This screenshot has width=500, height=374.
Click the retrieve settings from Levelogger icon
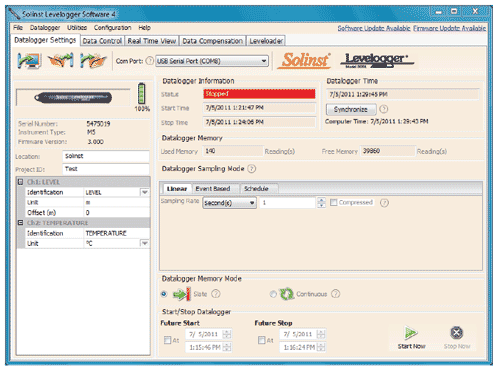tap(29, 61)
